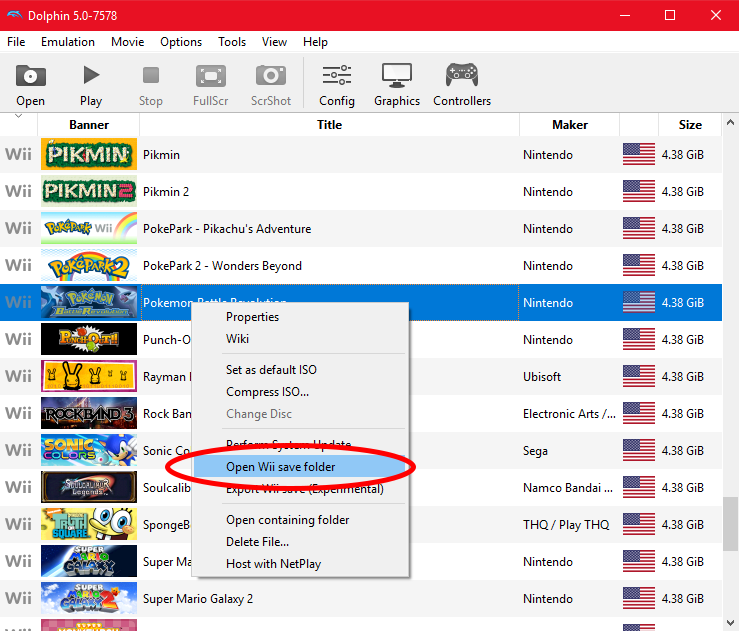This screenshot has width=739, height=631.
Task: Open the Emulation menu
Action: point(68,42)
